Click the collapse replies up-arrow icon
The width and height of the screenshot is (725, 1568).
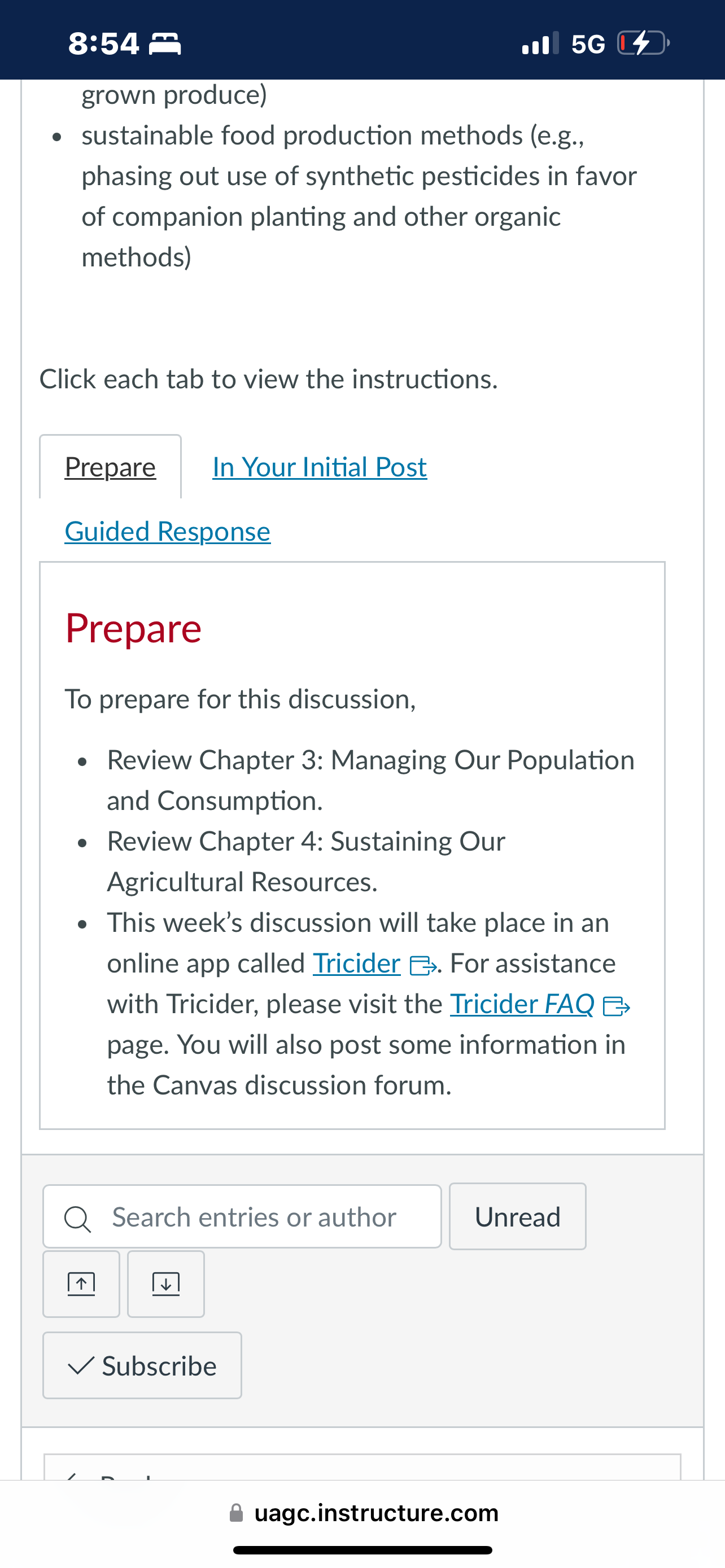click(81, 1284)
